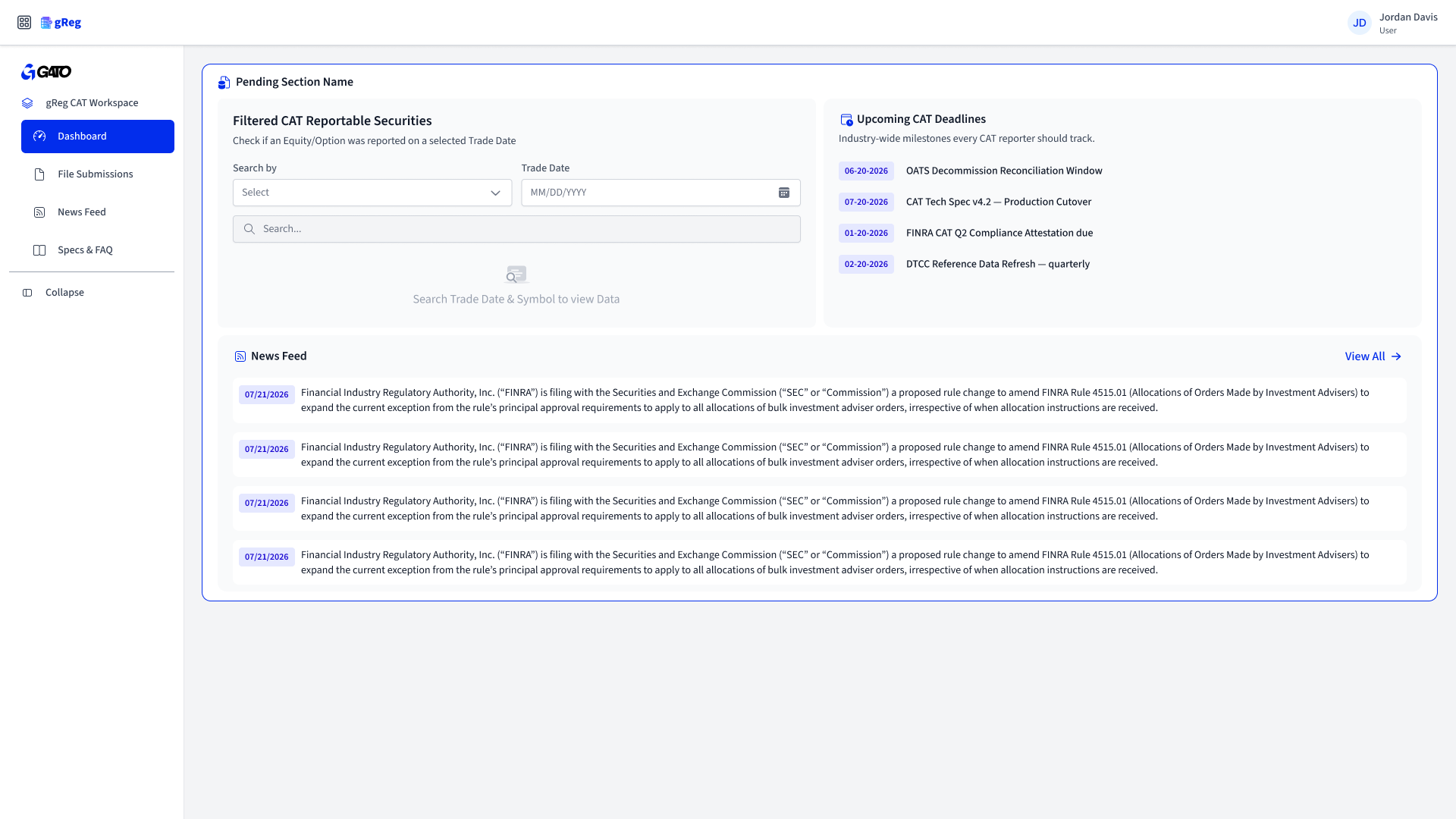Open the Jordan Davis user menu
Viewport: 1456px width, 819px height.
click(x=1393, y=23)
